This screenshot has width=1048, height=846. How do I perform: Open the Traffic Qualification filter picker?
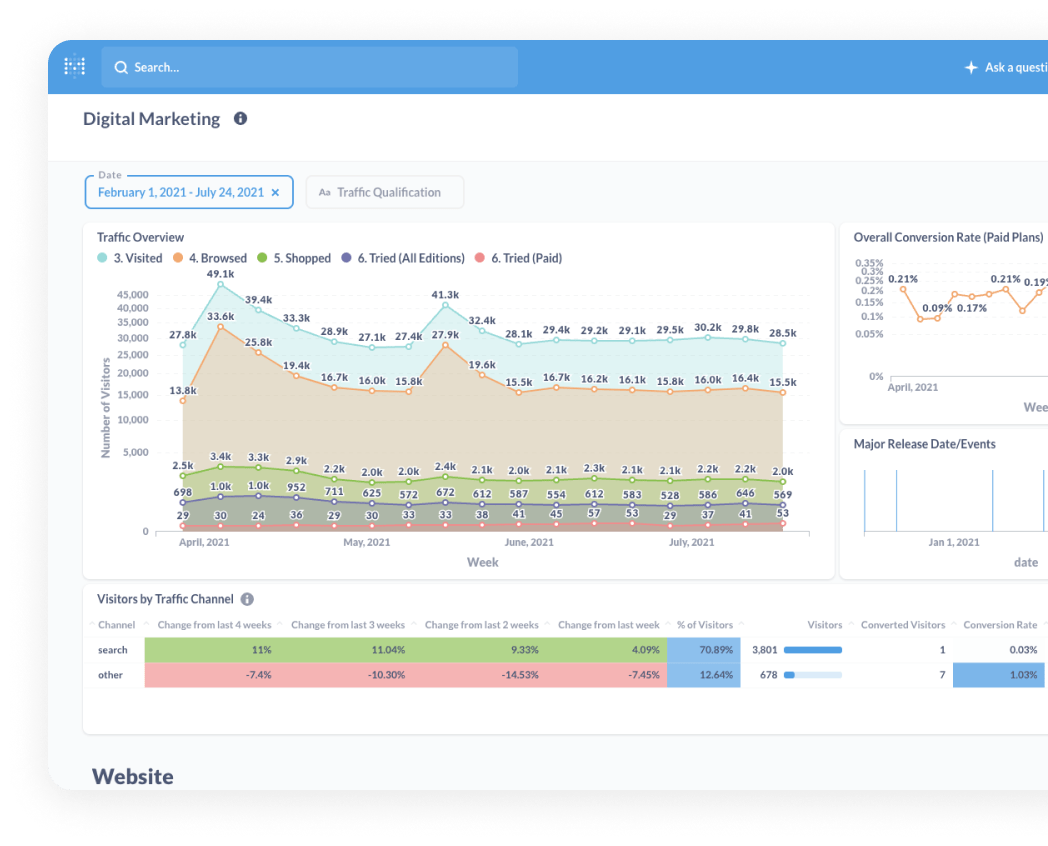390,192
